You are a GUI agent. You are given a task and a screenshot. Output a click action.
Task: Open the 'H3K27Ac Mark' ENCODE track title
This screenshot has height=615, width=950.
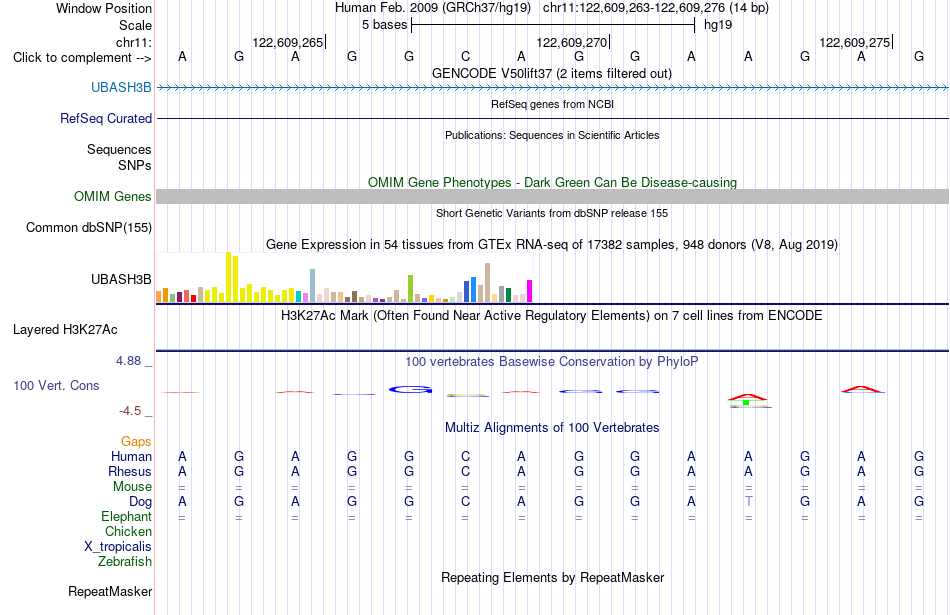pos(551,316)
